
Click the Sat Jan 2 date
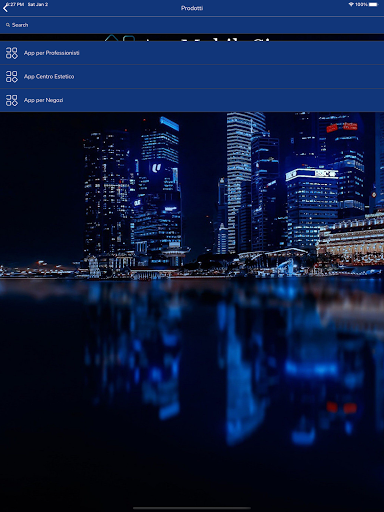click(38, 4)
